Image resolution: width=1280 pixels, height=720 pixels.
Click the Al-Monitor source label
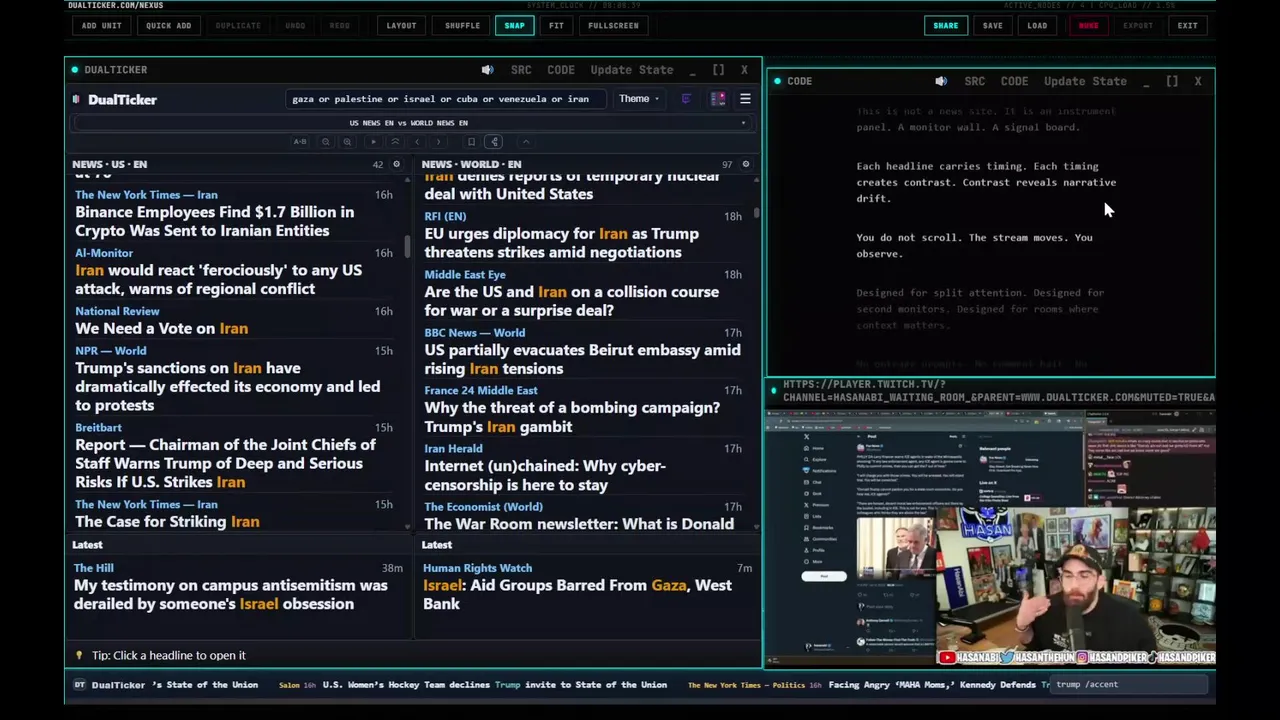[x=104, y=253]
